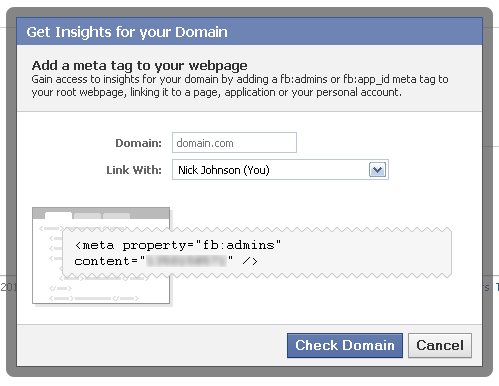Click the content= line of code snippet

(166, 261)
